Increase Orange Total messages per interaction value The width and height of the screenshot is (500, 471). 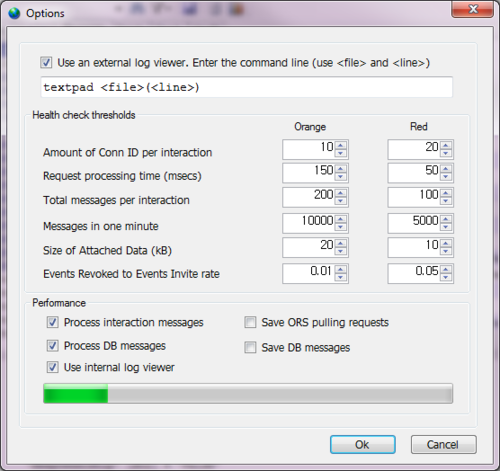[x=341, y=193]
